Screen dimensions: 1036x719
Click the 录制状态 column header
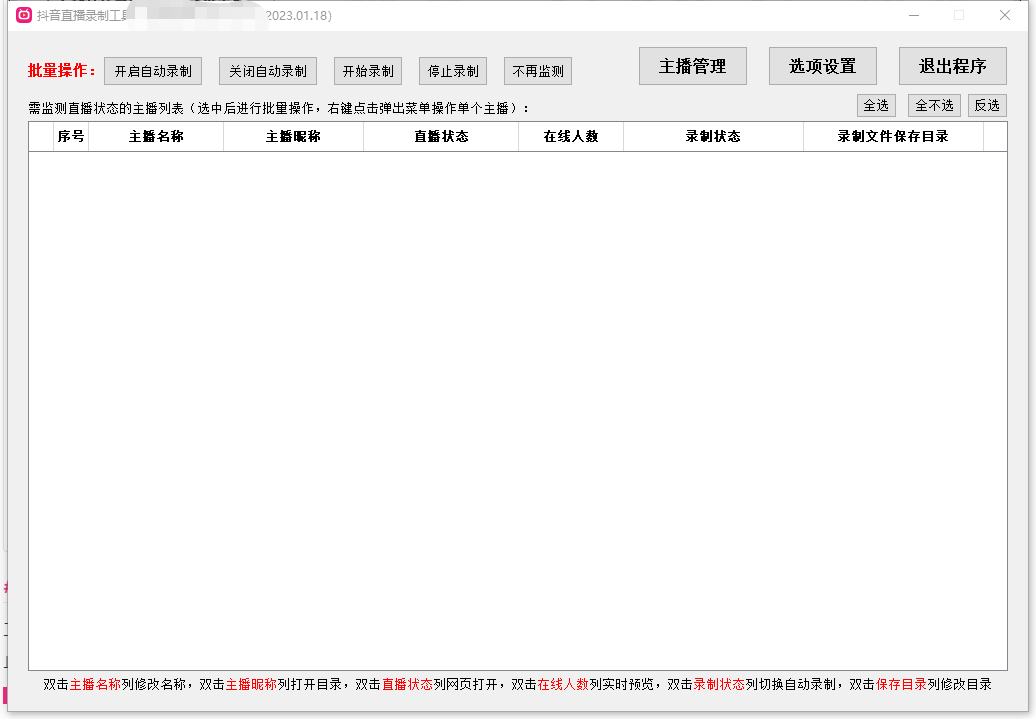point(713,136)
